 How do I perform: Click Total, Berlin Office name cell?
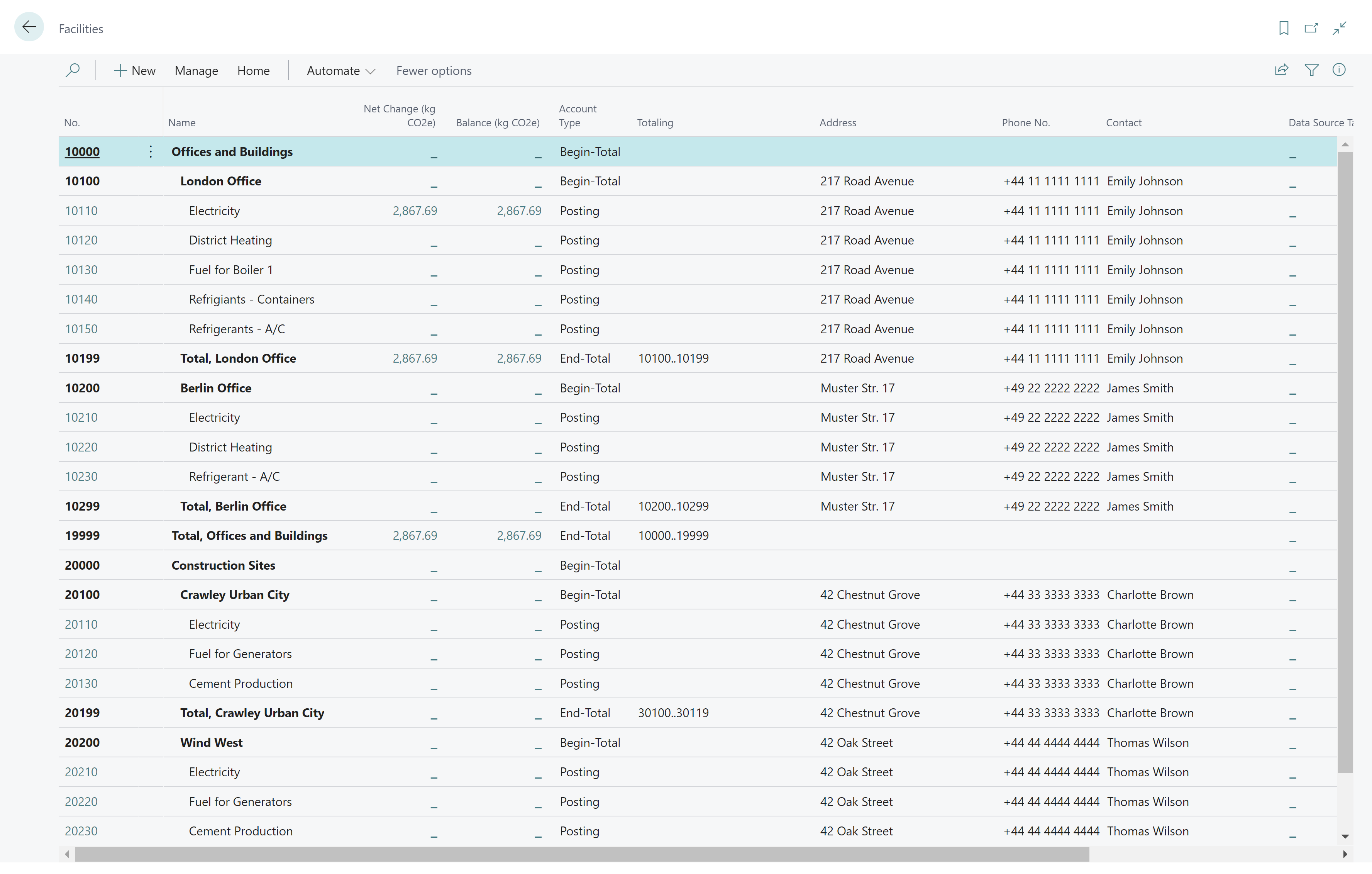coord(233,506)
